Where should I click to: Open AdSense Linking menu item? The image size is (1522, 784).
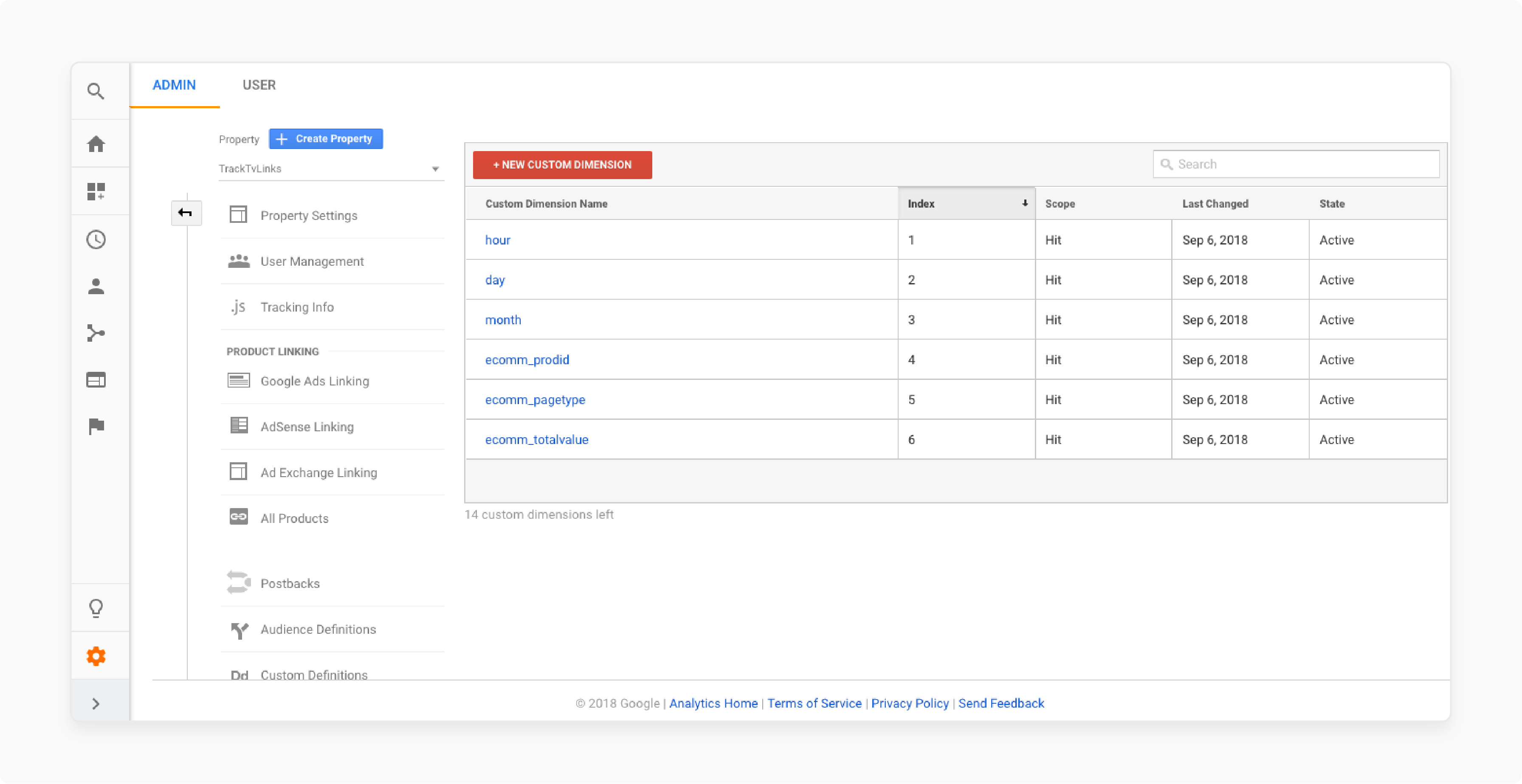click(x=307, y=427)
